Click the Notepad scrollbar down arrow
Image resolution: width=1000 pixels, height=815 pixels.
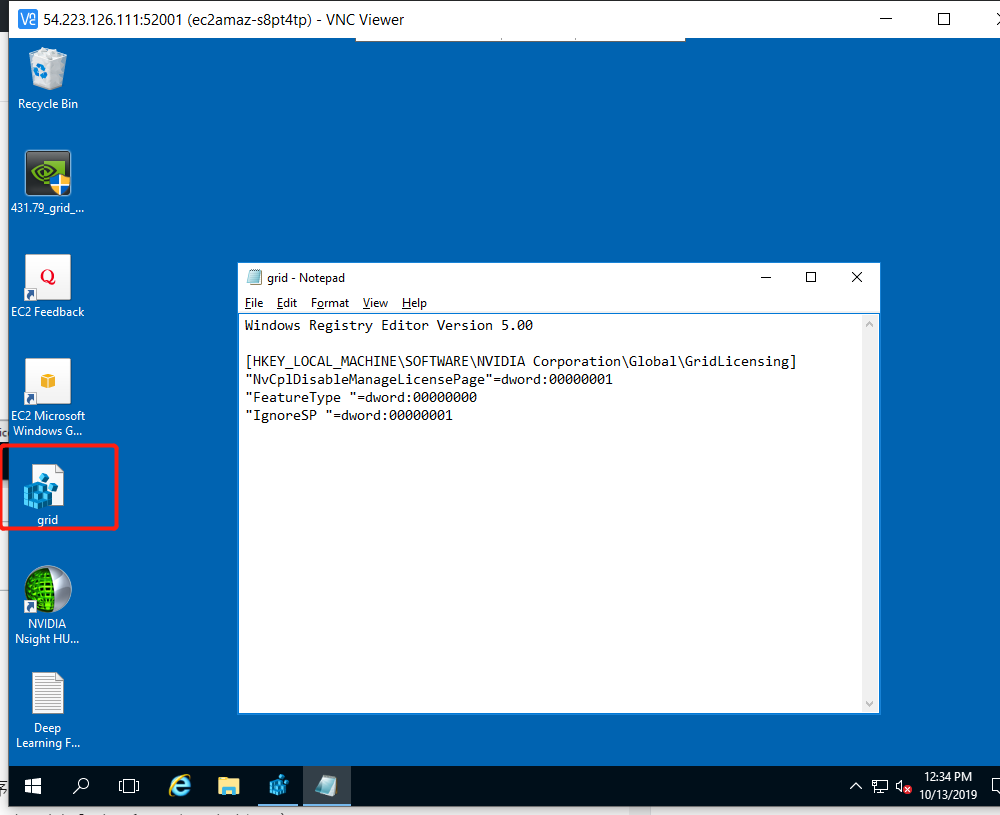click(871, 704)
